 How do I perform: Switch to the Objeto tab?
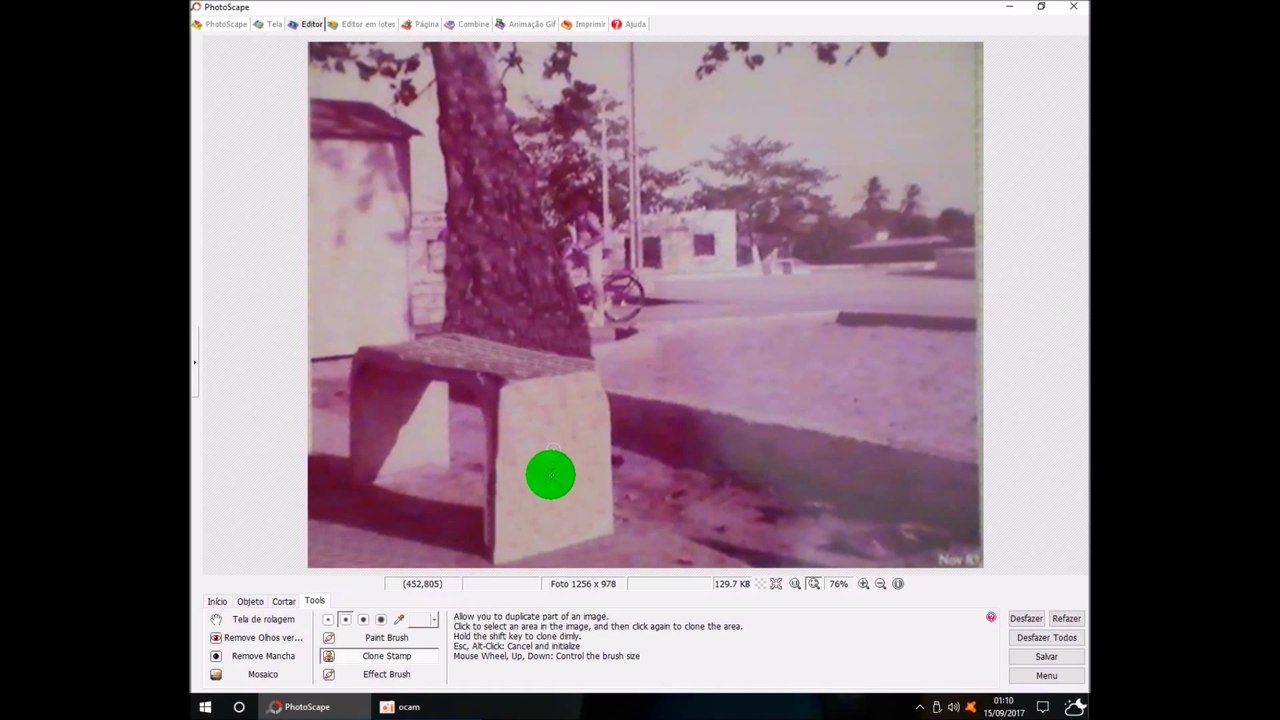point(250,602)
